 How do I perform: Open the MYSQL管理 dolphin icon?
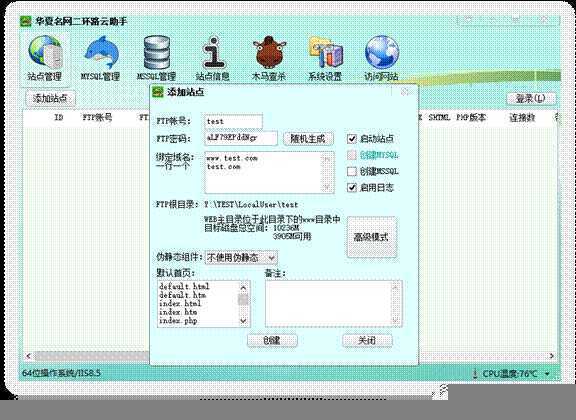point(100,58)
